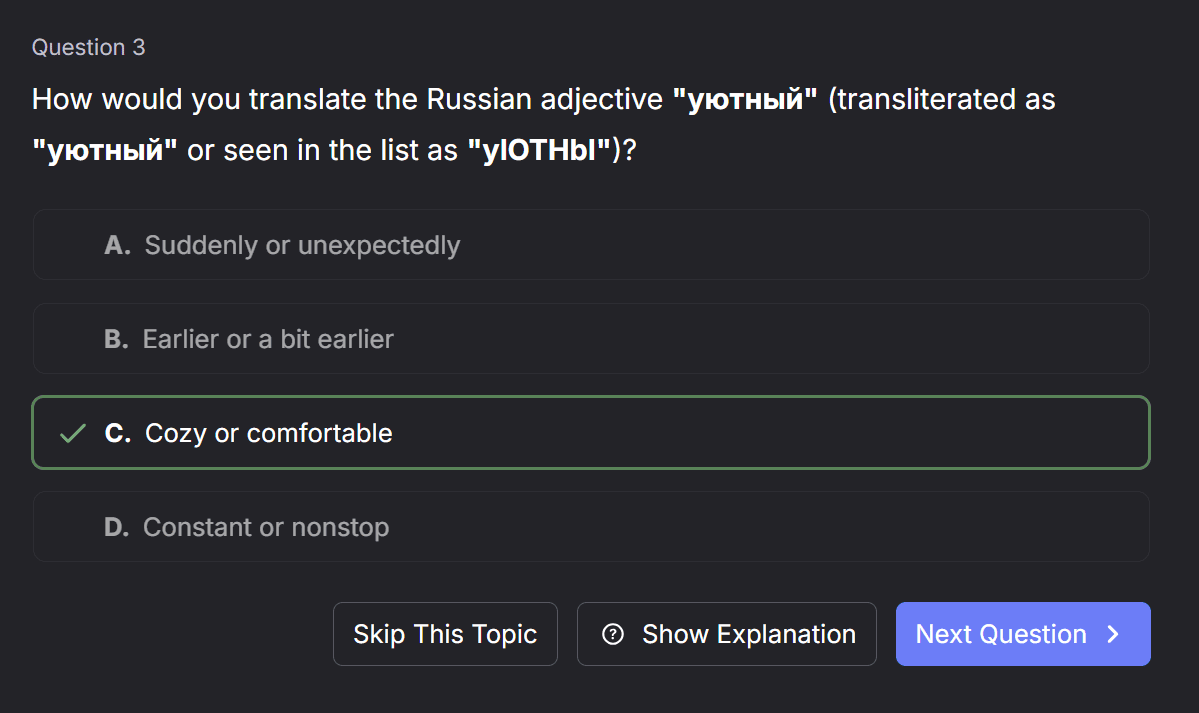This screenshot has height=713, width=1199.
Task: Click the "Constant or nonstop" answer text
Action: pos(266,527)
